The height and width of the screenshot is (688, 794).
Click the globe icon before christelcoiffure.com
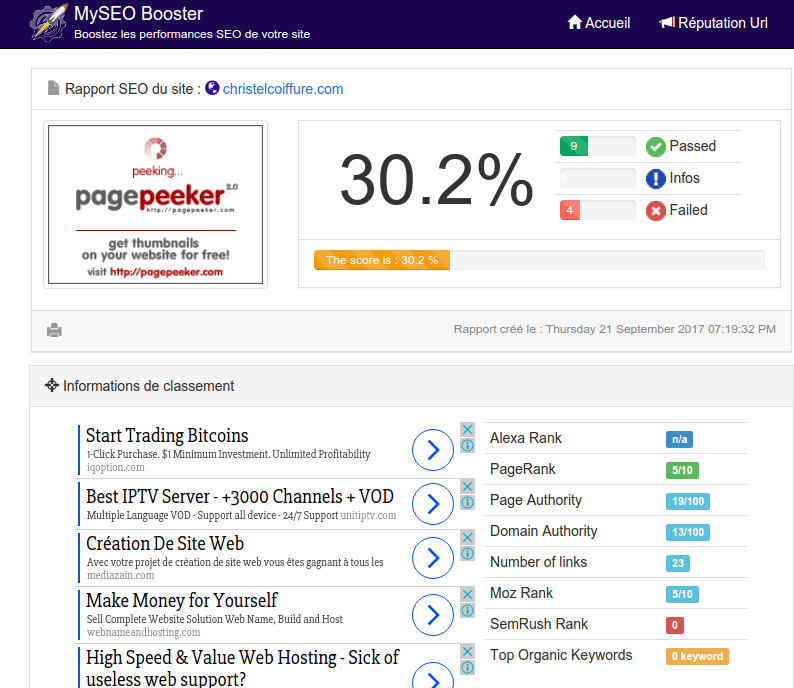(x=212, y=88)
